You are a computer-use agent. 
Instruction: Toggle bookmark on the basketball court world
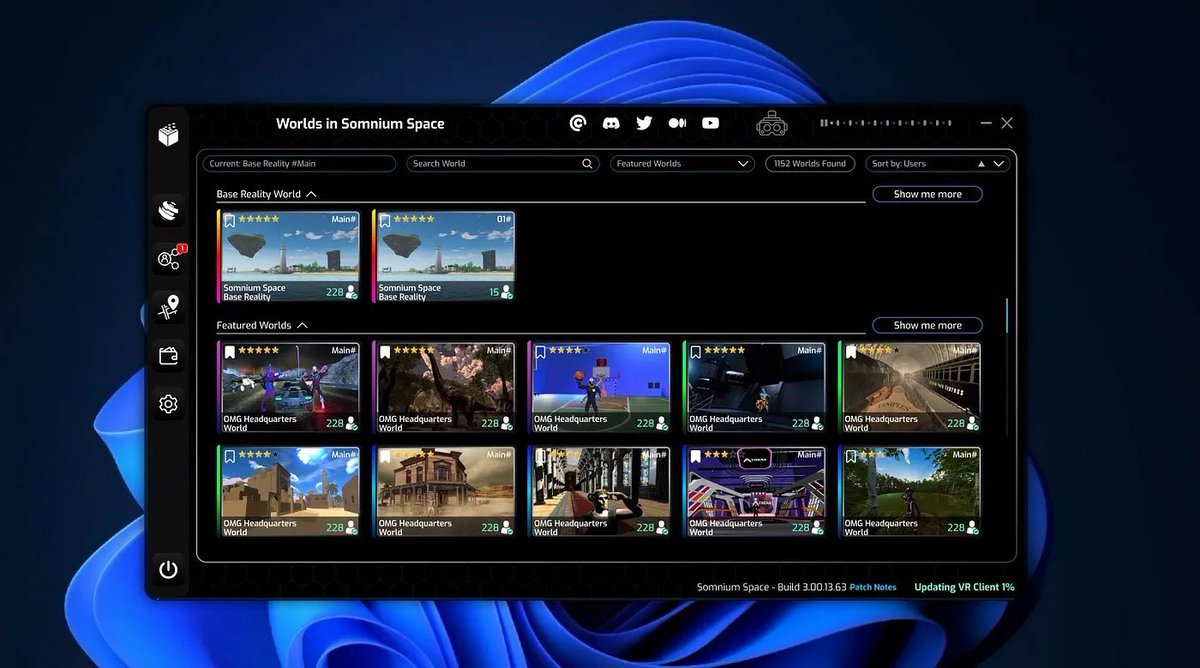coord(541,352)
